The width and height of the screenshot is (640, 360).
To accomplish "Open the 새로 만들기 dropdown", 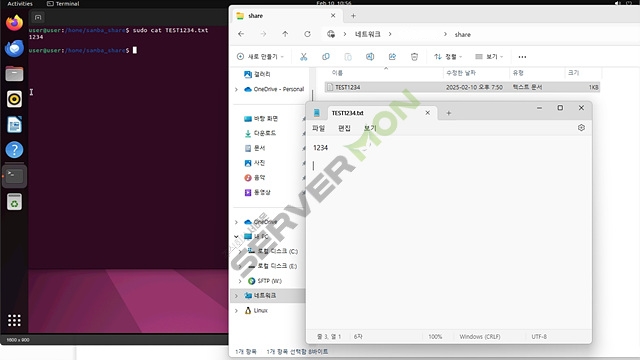I will click(x=260, y=57).
